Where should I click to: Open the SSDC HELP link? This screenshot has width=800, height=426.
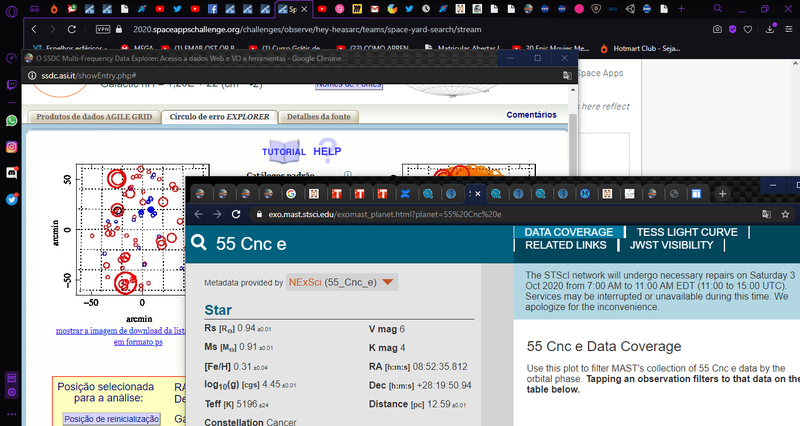coord(327,151)
